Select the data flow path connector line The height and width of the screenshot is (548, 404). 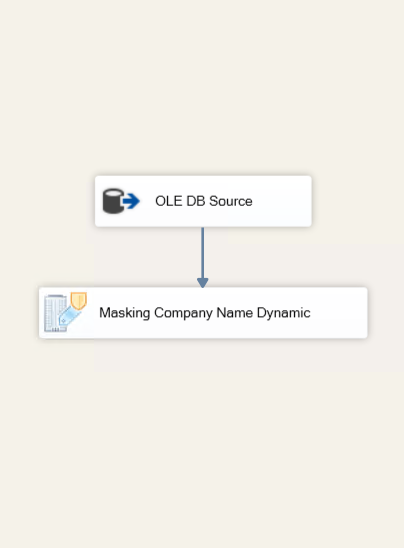coord(203,253)
